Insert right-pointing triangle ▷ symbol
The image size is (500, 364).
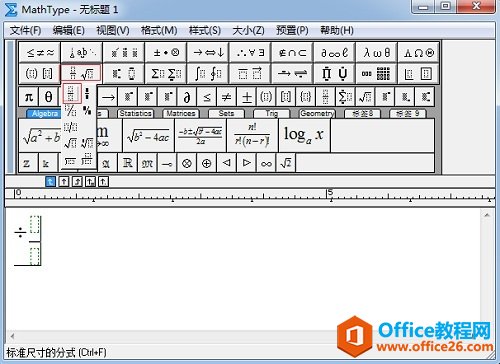[247, 163]
